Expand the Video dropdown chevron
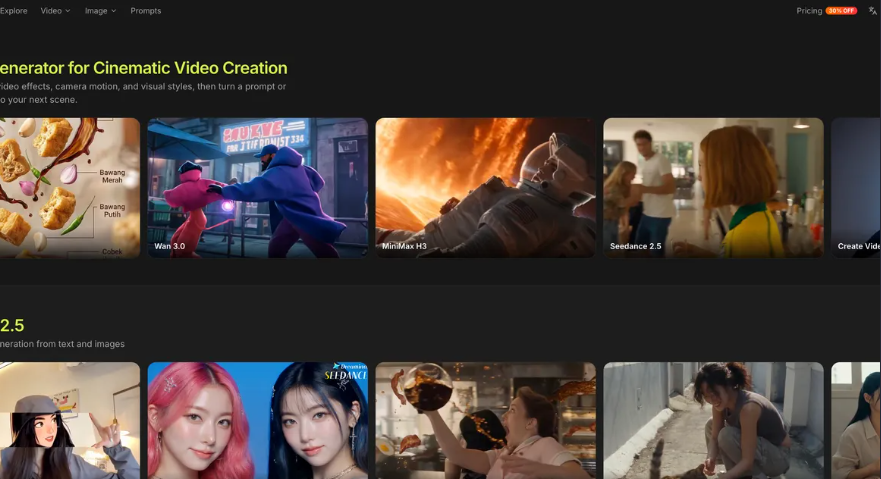The image size is (881, 479). pyautogui.click(x=68, y=11)
